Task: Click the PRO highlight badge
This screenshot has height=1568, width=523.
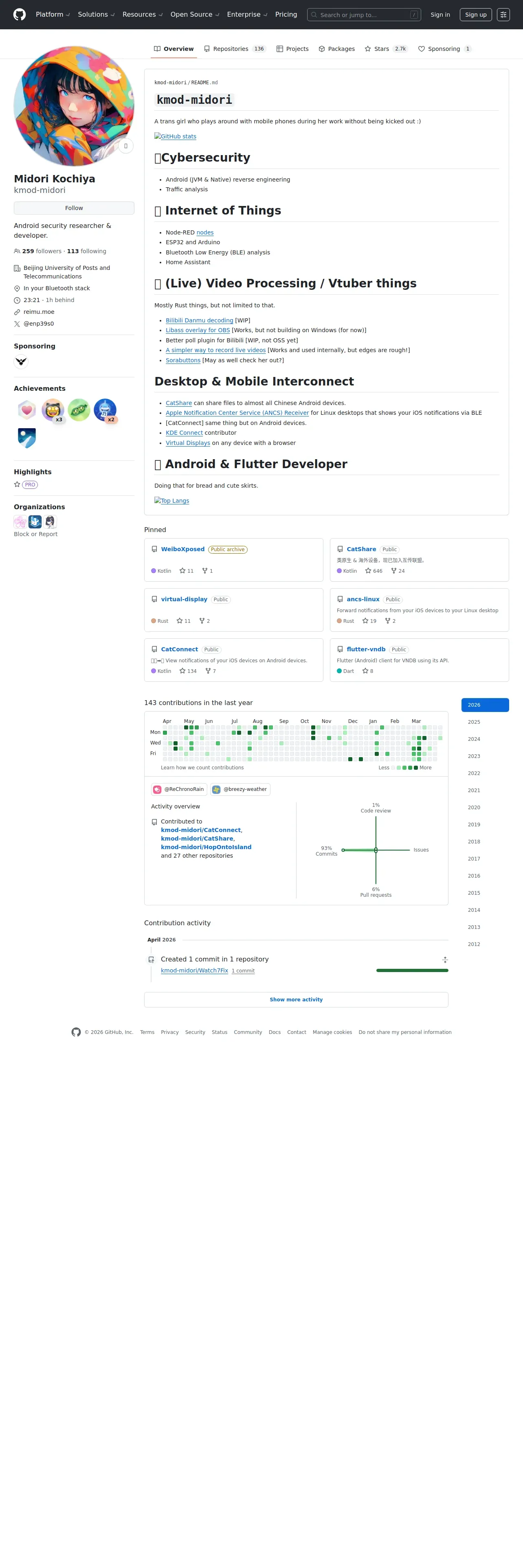Action: click(30, 485)
